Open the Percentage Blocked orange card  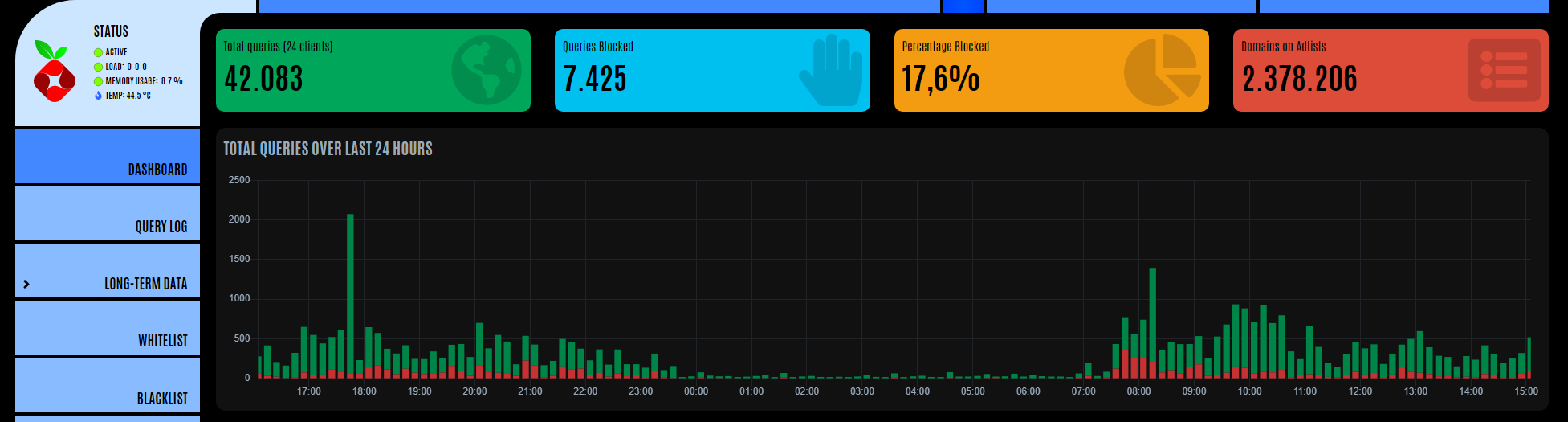tap(1052, 70)
